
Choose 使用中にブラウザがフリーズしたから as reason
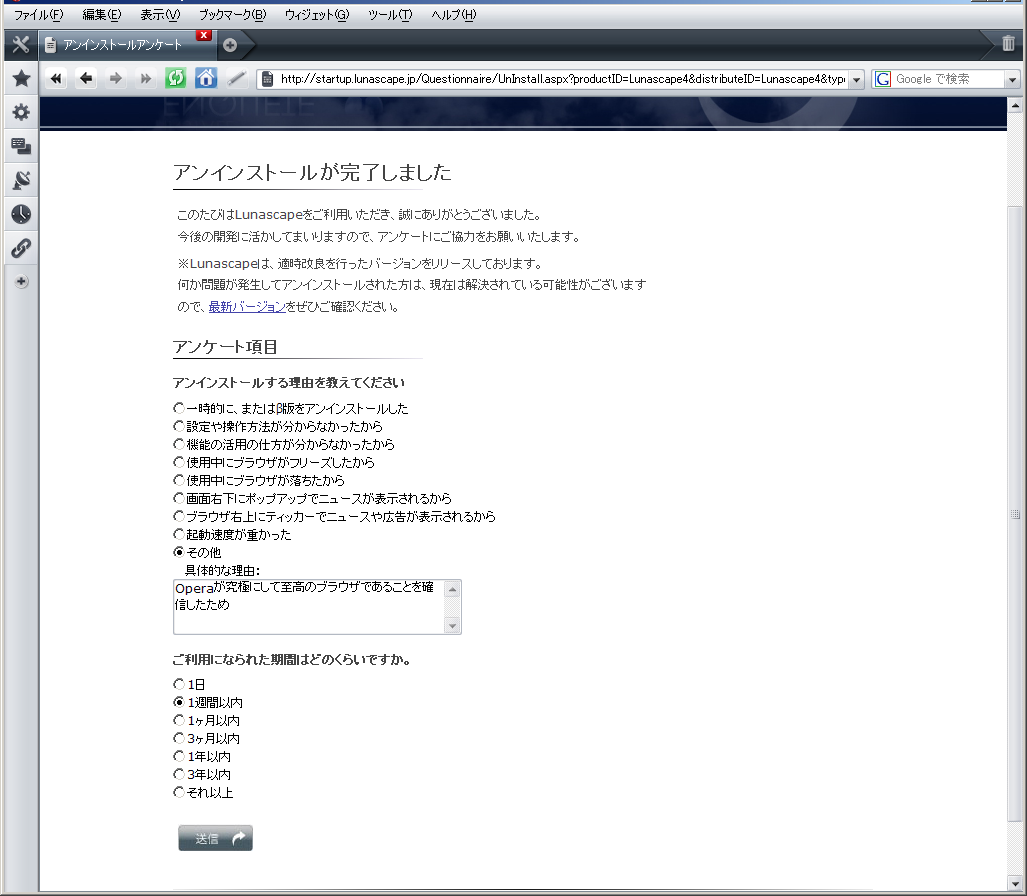click(179, 463)
